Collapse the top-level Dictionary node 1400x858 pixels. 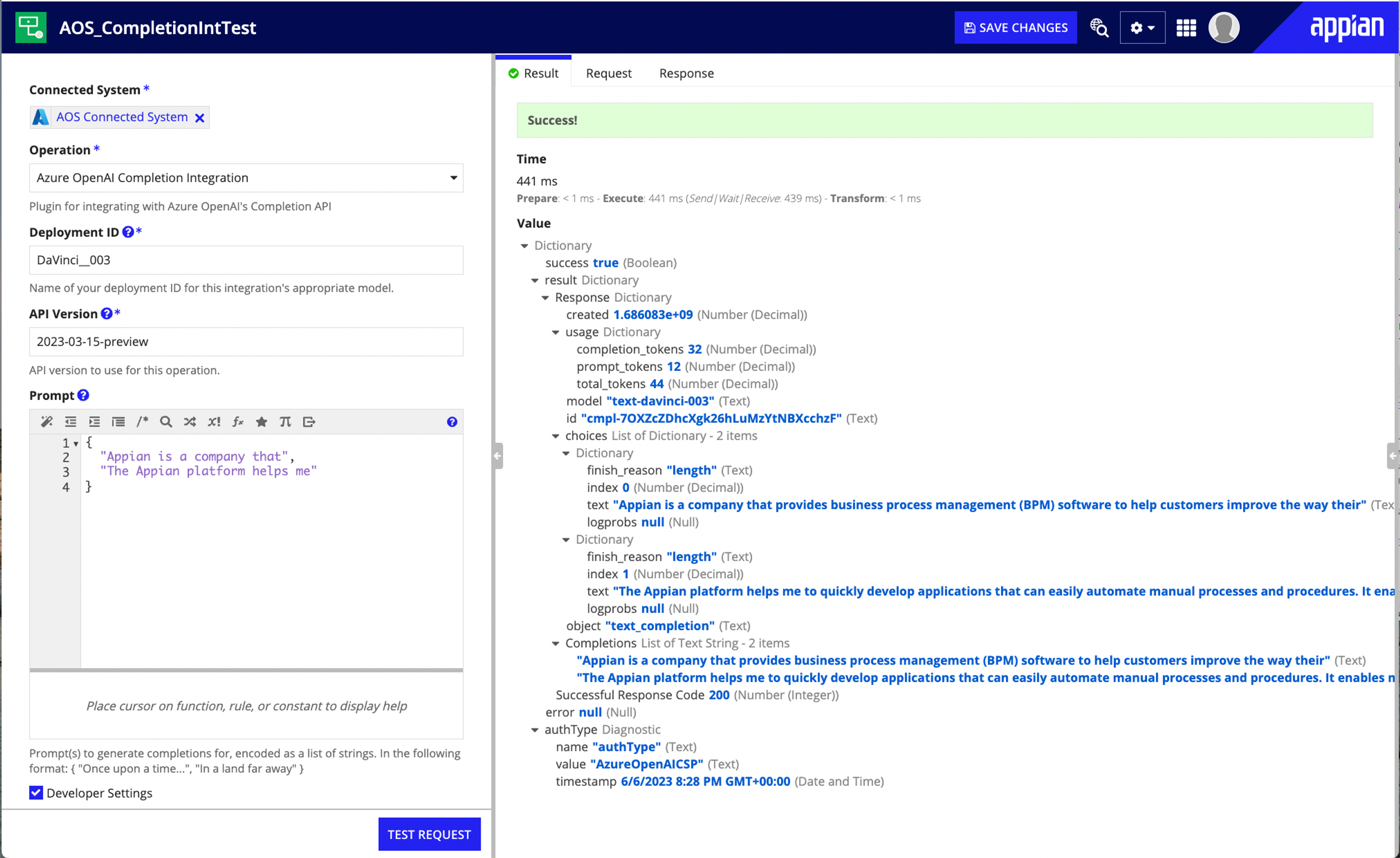[x=524, y=245]
